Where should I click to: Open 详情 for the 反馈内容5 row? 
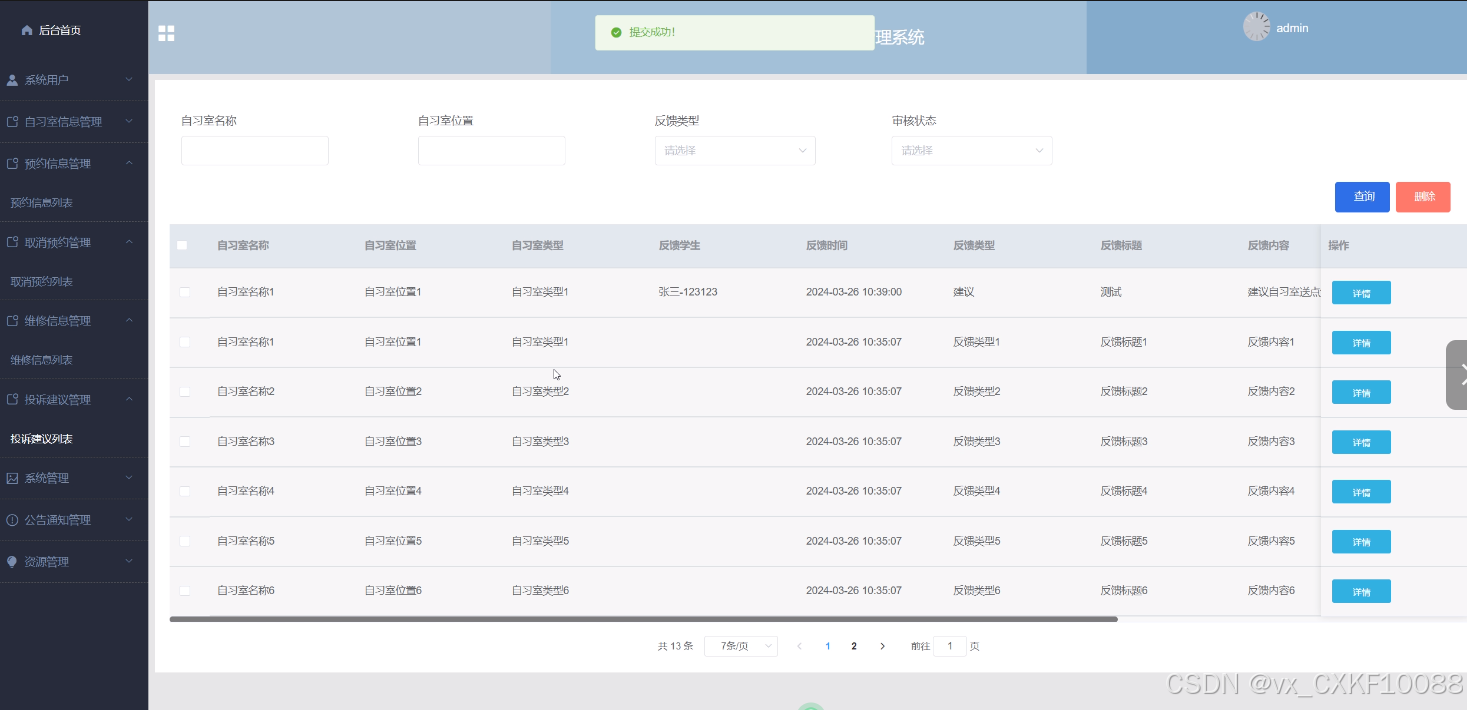(x=1361, y=542)
